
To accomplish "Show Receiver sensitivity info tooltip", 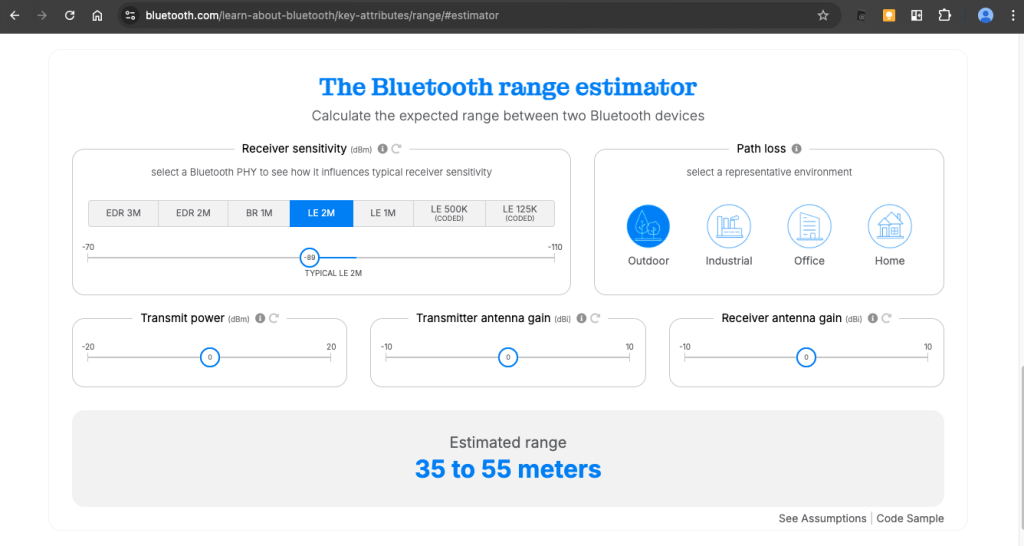I will pyautogui.click(x=383, y=149).
